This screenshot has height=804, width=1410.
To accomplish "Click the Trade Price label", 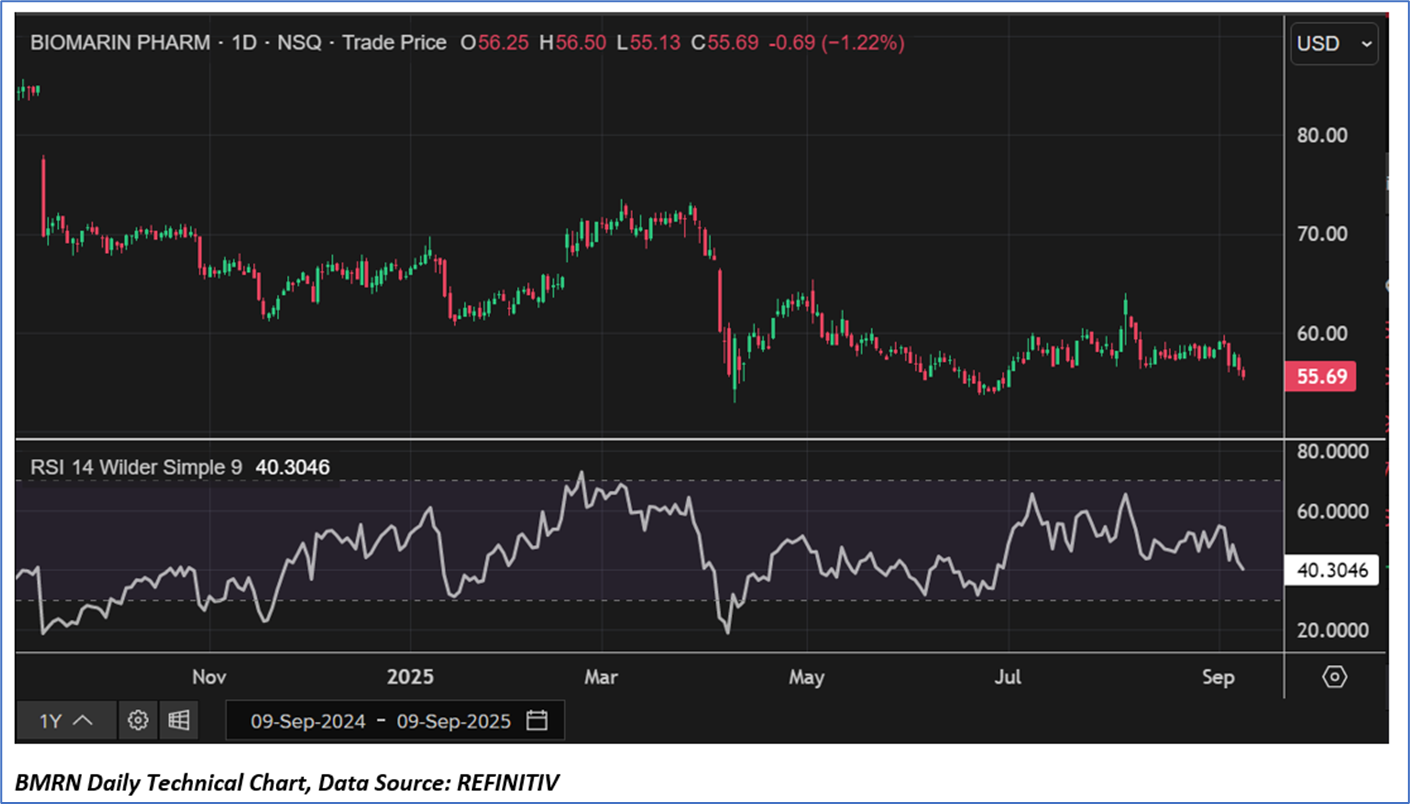I will click(394, 43).
